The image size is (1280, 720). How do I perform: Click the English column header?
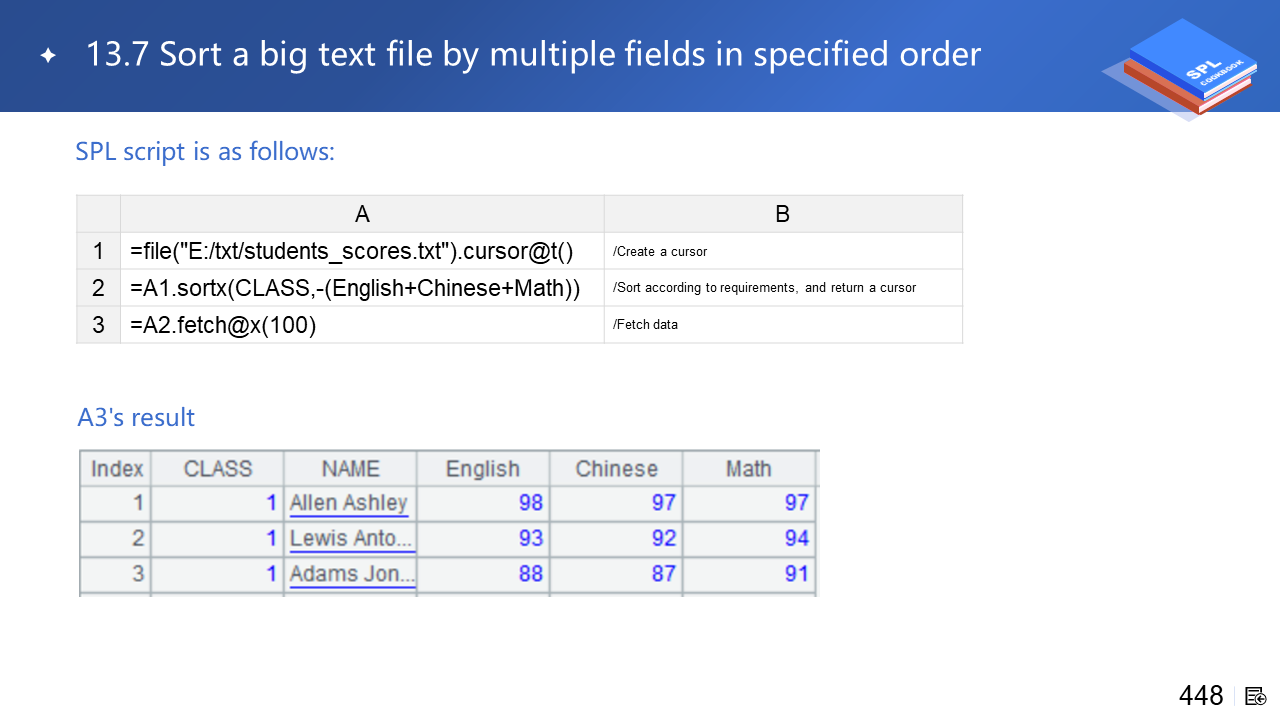[x=483, y=469]
